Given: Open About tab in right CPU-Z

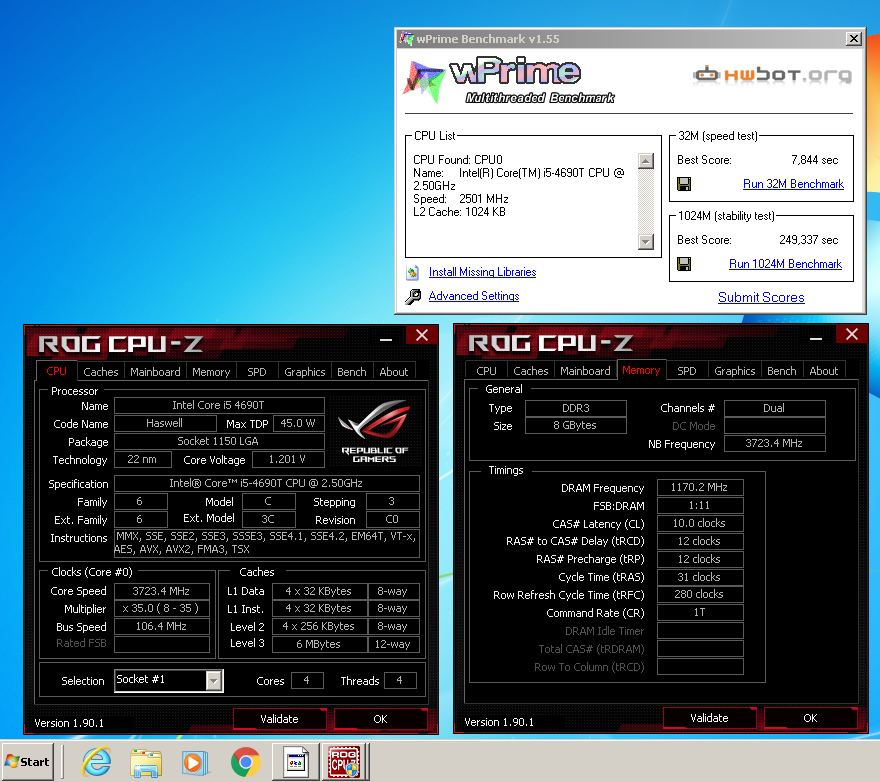Looking at the screenshot, I should (x=823, y=371).
